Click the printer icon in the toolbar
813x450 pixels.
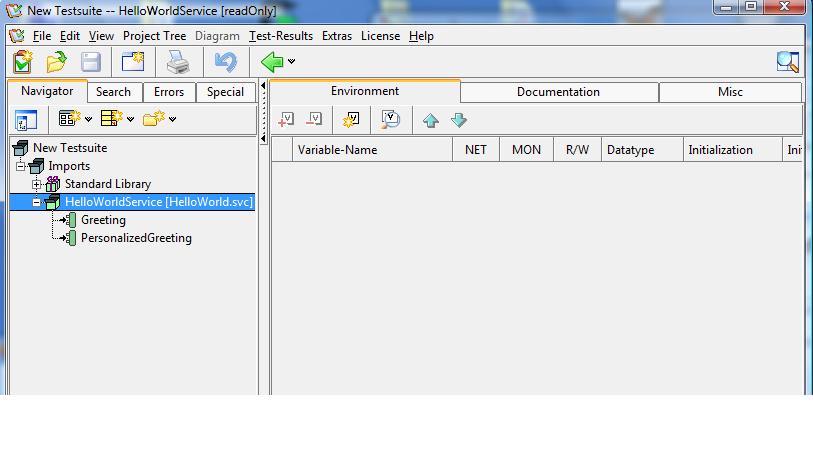tap(178, 62)
